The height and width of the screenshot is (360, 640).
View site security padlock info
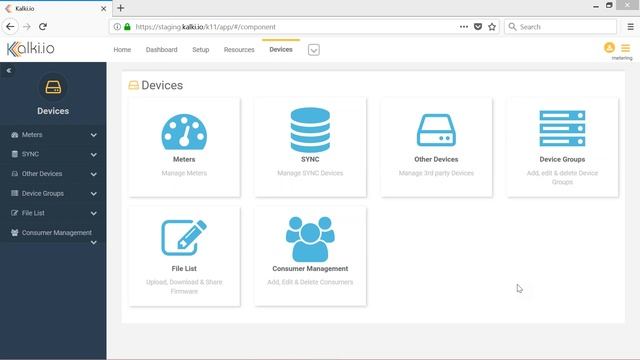[127, 27]
